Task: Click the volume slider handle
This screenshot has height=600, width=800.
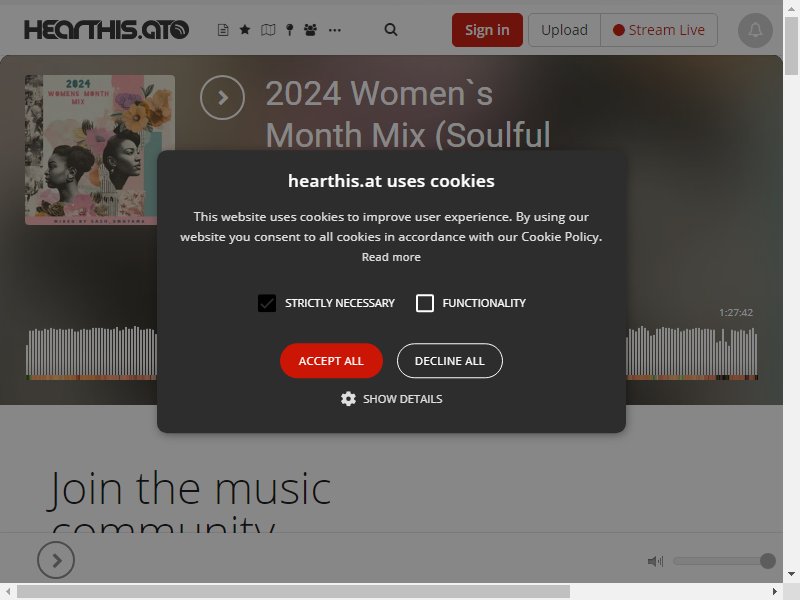Action: pos(767,561)
